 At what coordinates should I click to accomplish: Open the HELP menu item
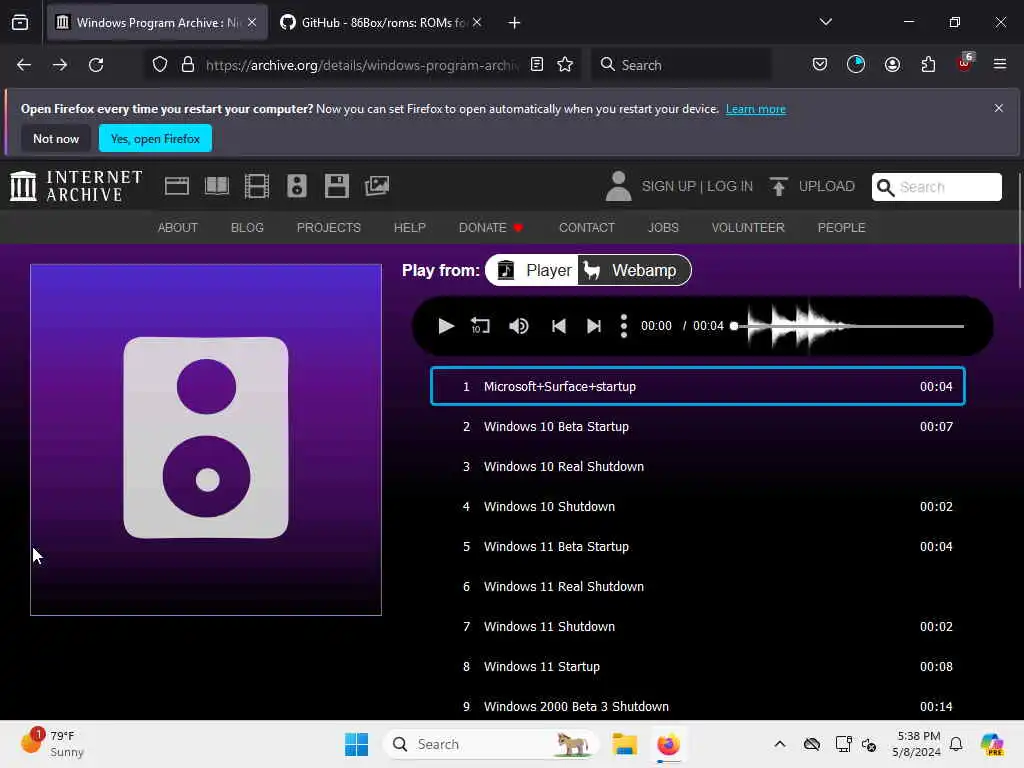409,227
